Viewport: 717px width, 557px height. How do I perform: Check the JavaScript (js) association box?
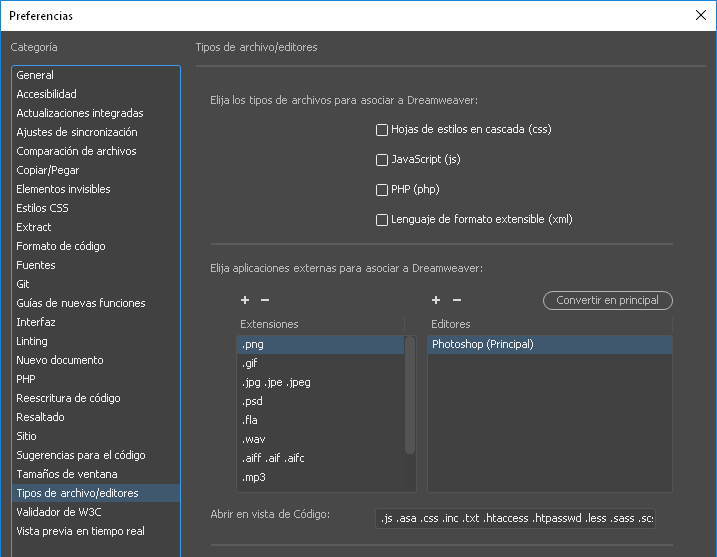(x=381, y=160)
